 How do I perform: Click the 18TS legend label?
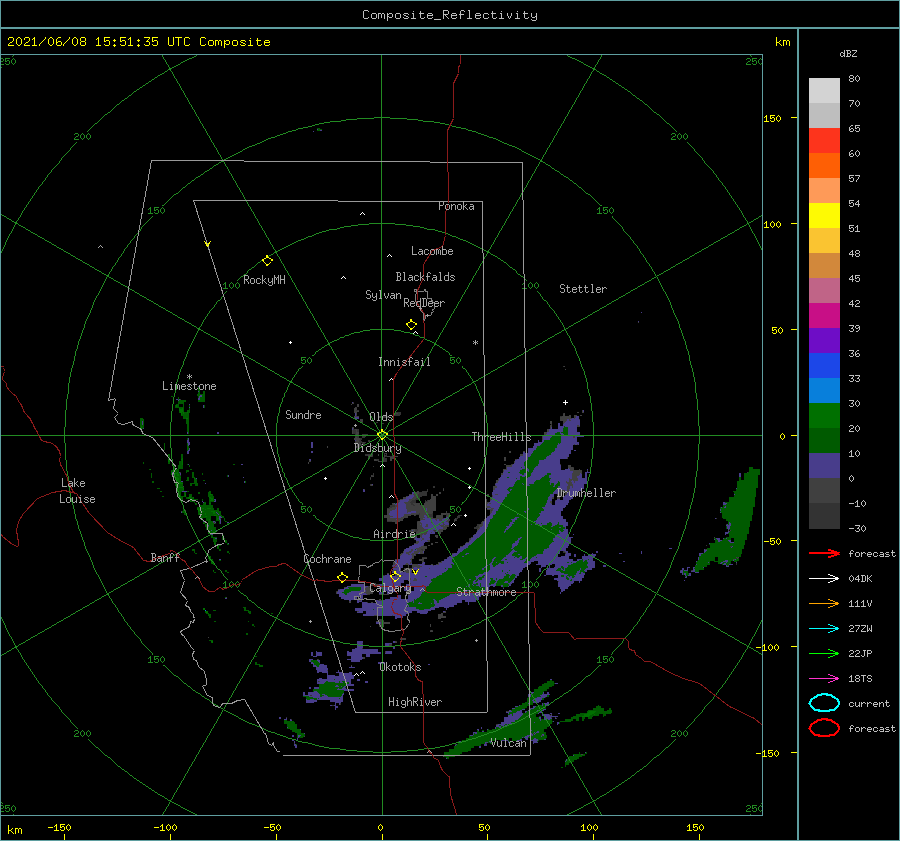click(x=860, y=679)
